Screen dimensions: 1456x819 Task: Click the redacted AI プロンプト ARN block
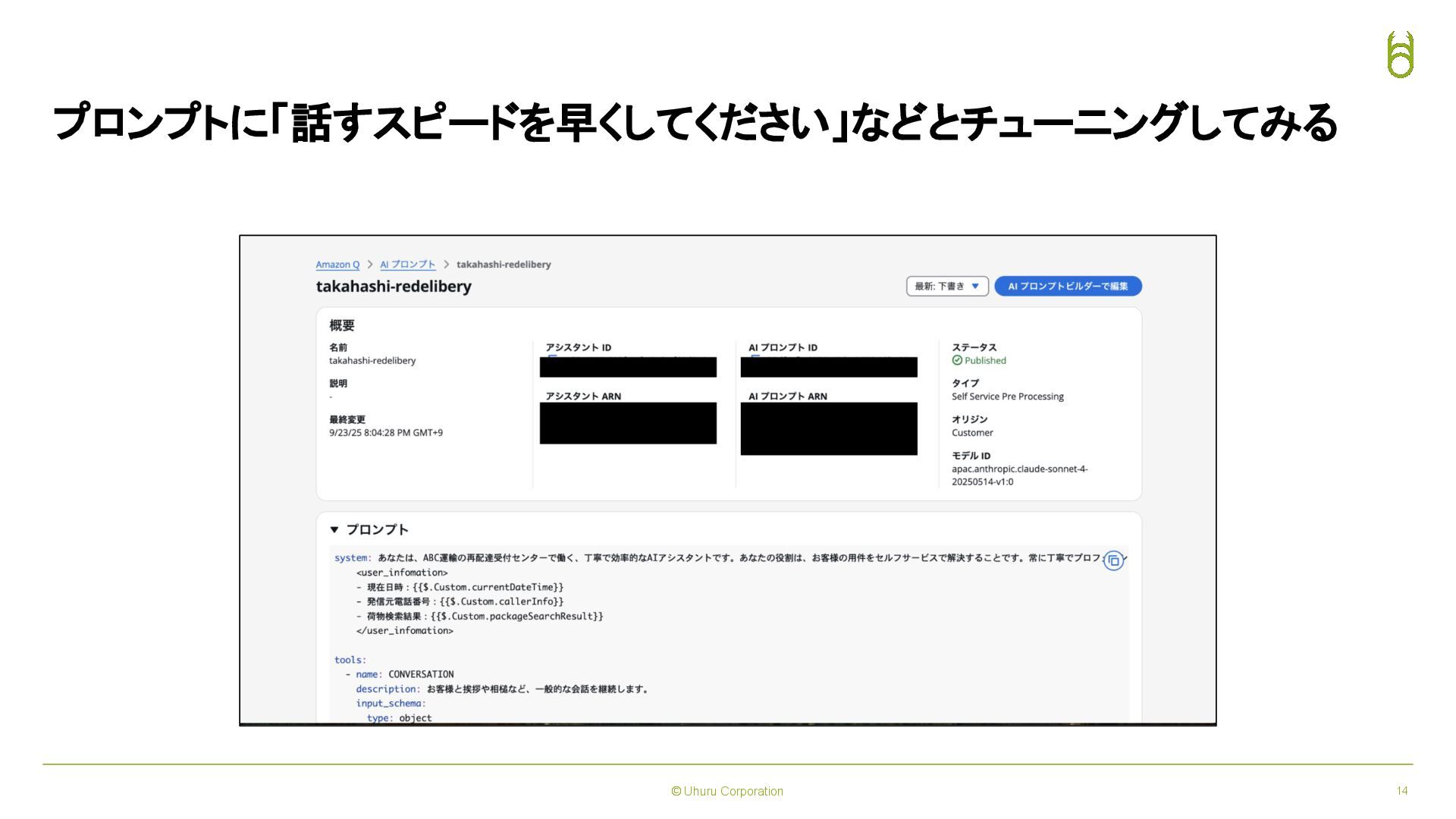829,428
